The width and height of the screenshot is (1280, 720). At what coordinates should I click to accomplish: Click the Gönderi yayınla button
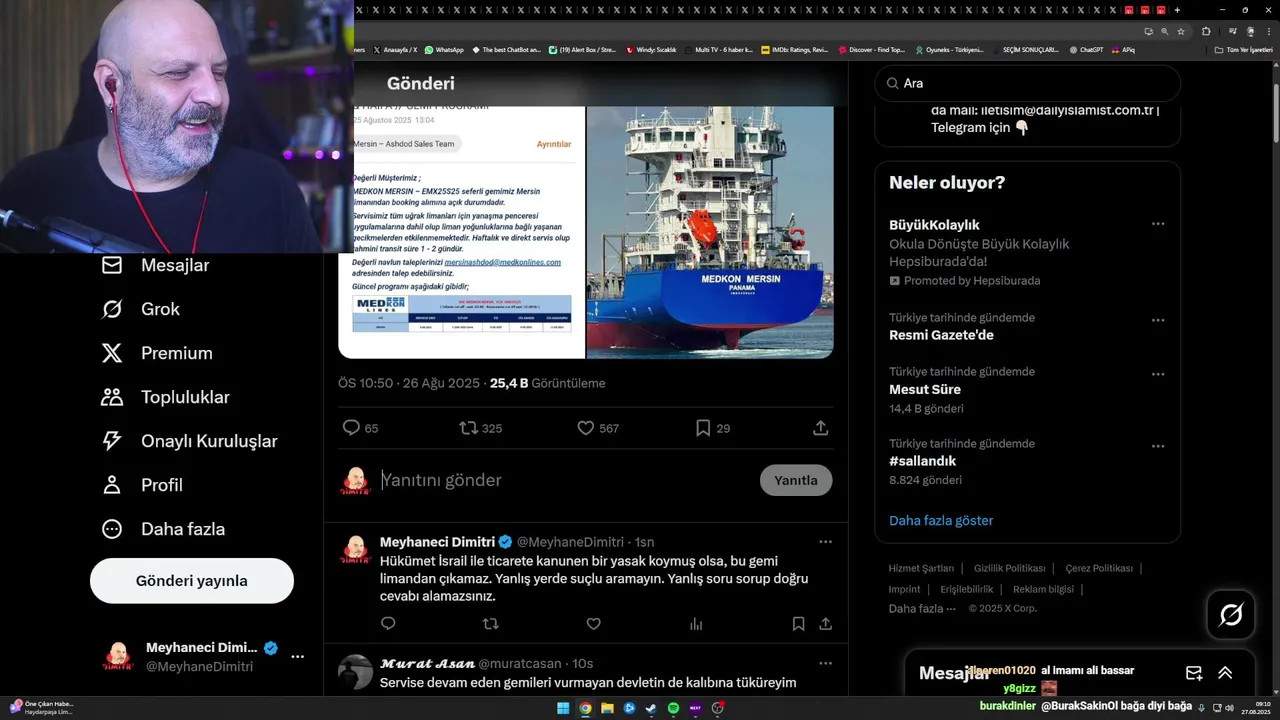point(192,581)
